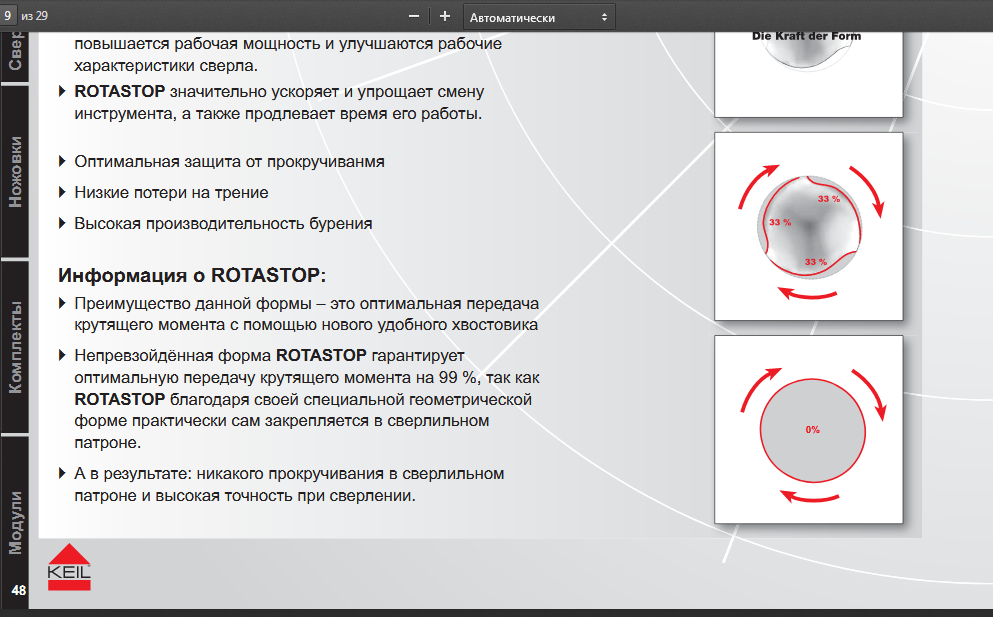This screenshot has height=617, width=993.
Task: Click the line 'Оптимальная защита от прокручиванмя'
Action: point(229,162)
